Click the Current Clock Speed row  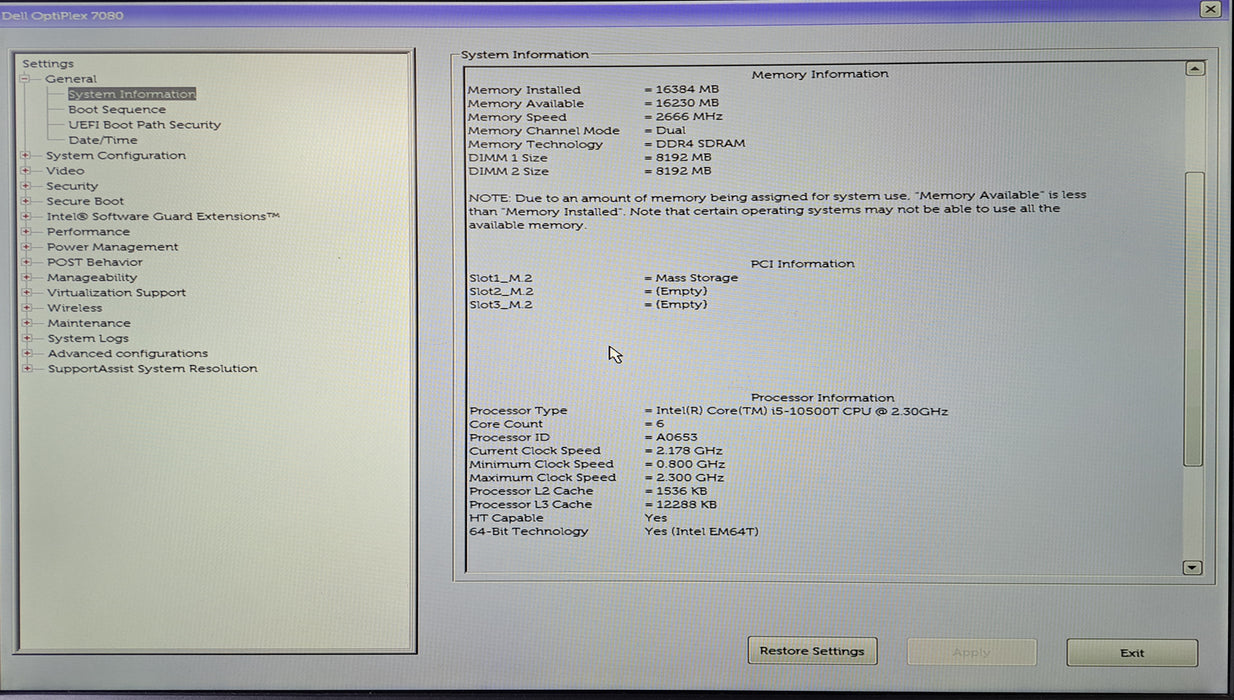click(597, 451)
